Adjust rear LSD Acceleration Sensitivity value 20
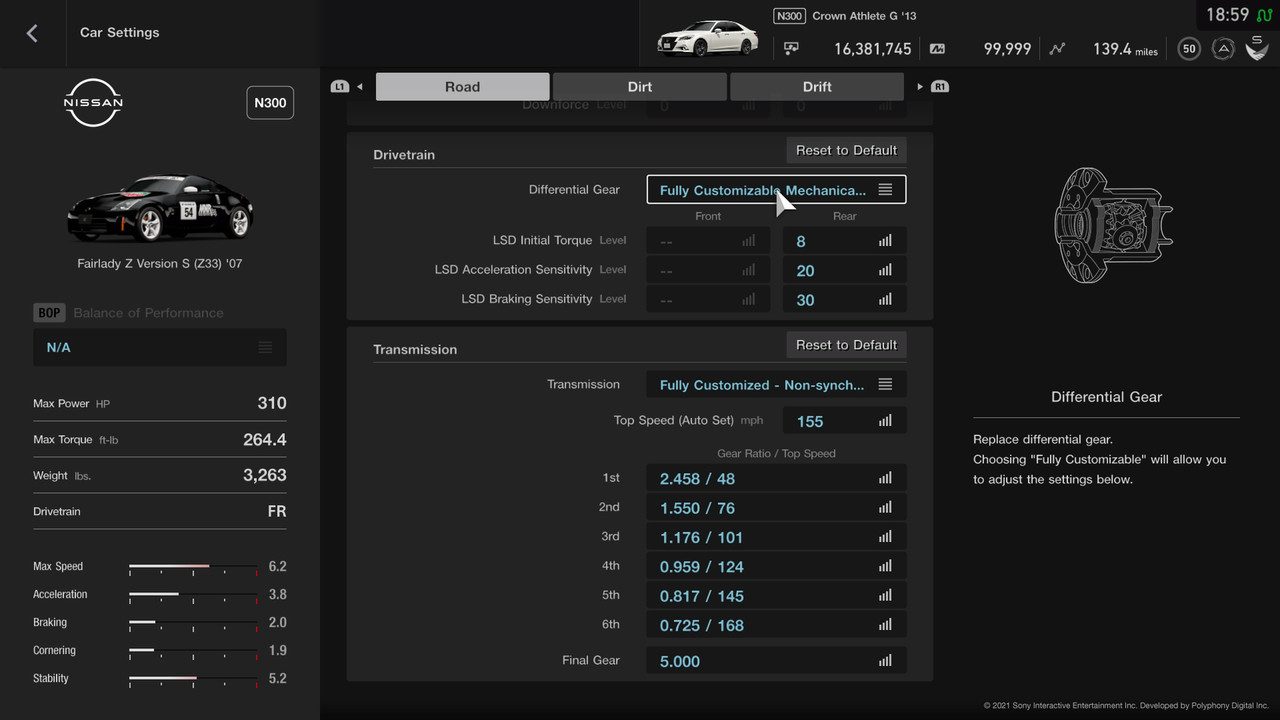The image size is (1280, 720). (845, 270)
